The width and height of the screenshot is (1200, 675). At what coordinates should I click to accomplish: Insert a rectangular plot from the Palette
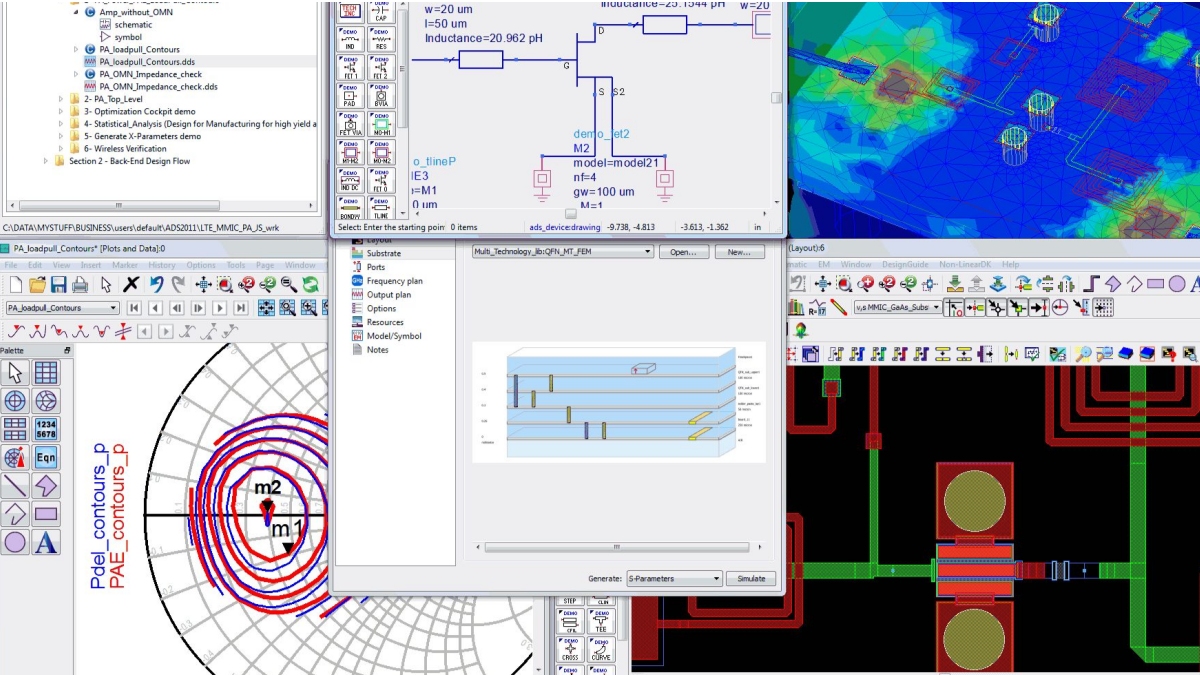[45, 373]
